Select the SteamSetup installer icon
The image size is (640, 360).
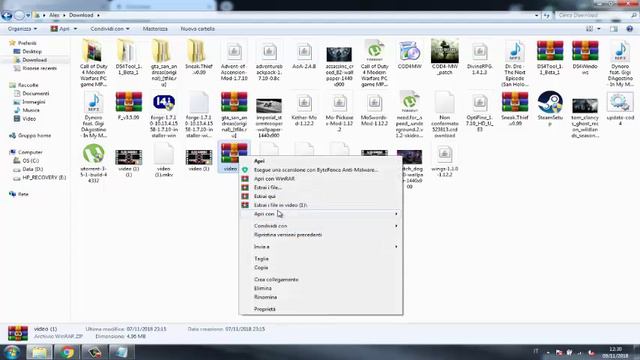click(550, 102)
